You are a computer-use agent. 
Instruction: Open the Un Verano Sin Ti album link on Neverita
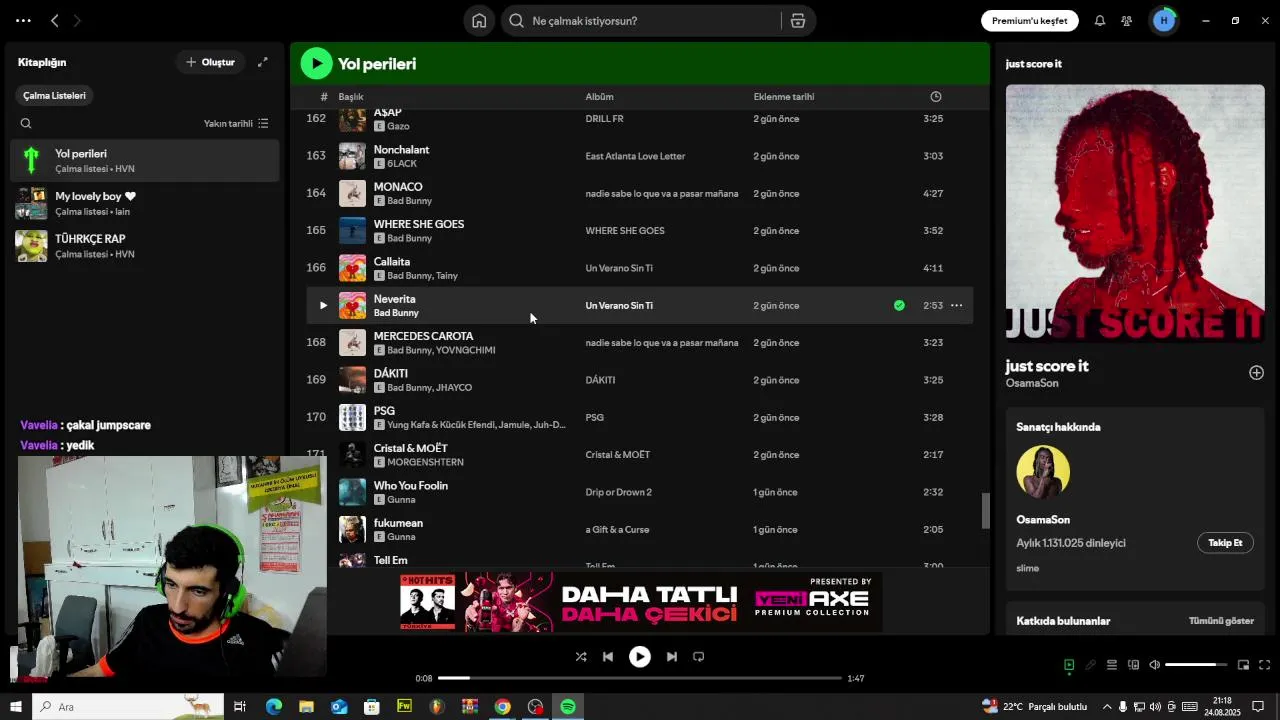pos(619,306)
